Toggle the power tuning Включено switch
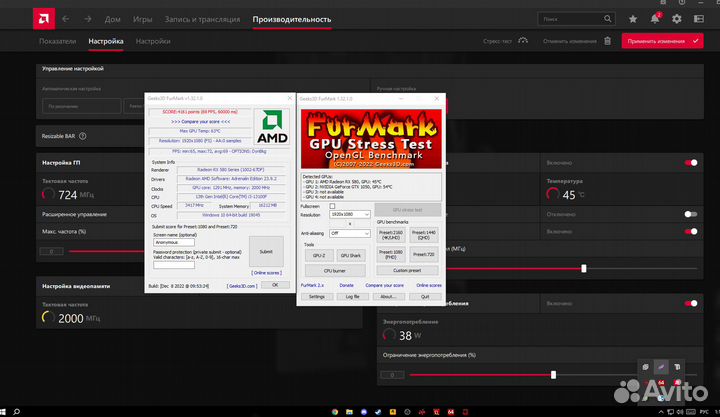The width and height of the screenshot is (720, 417). (x=691, y=303)
